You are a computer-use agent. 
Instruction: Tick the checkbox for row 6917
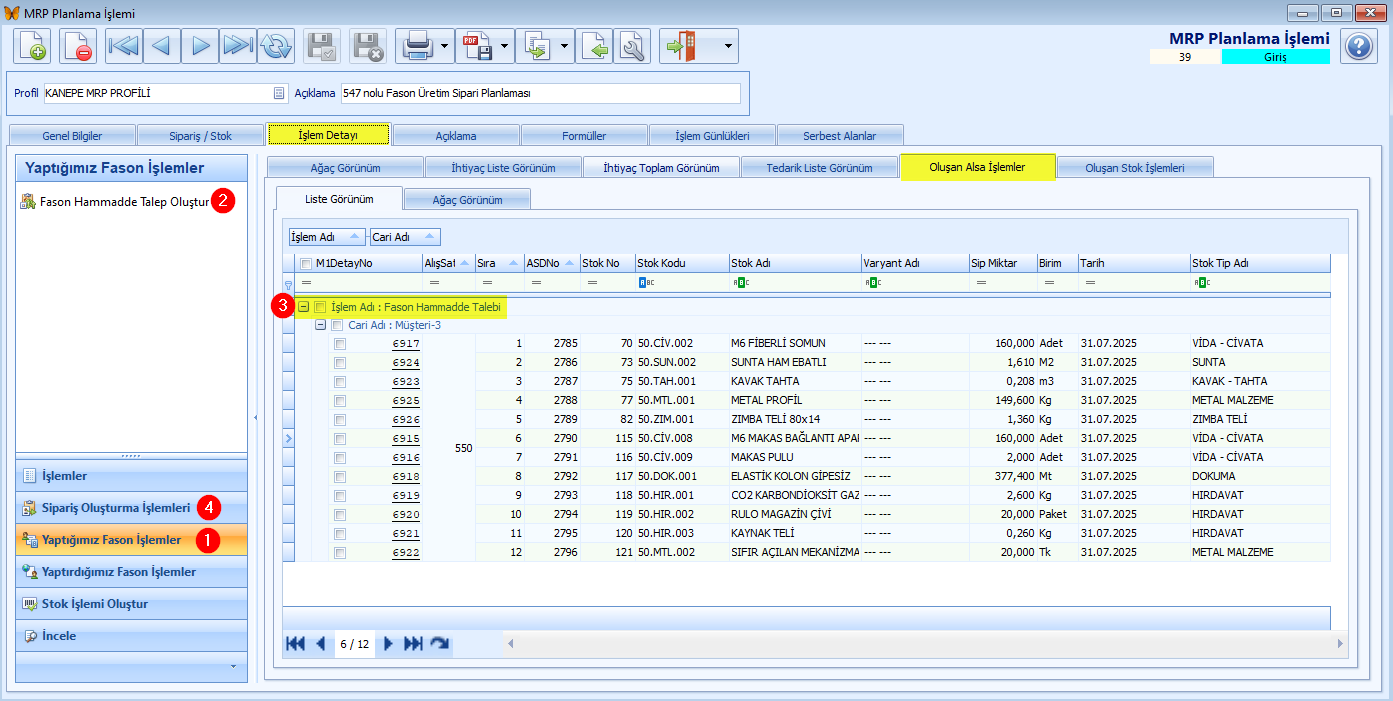(x=340, y=343)
